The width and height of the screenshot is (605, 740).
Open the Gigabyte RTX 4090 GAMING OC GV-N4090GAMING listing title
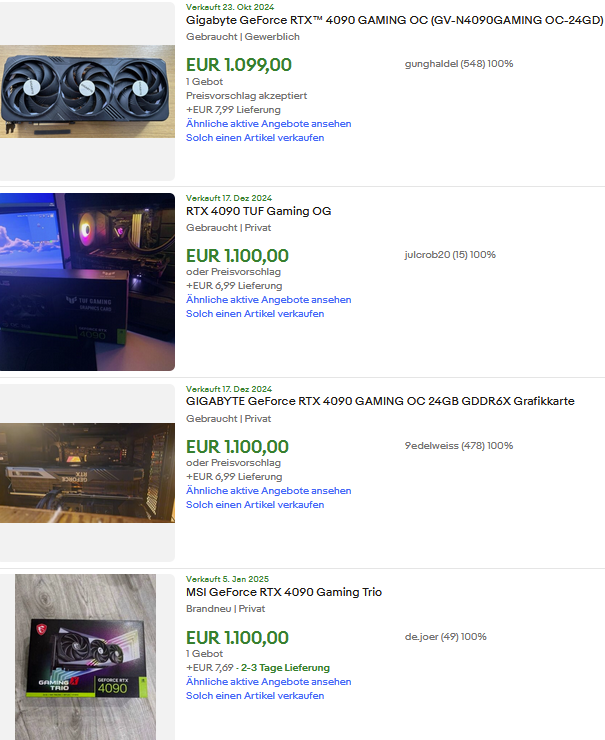395,20
